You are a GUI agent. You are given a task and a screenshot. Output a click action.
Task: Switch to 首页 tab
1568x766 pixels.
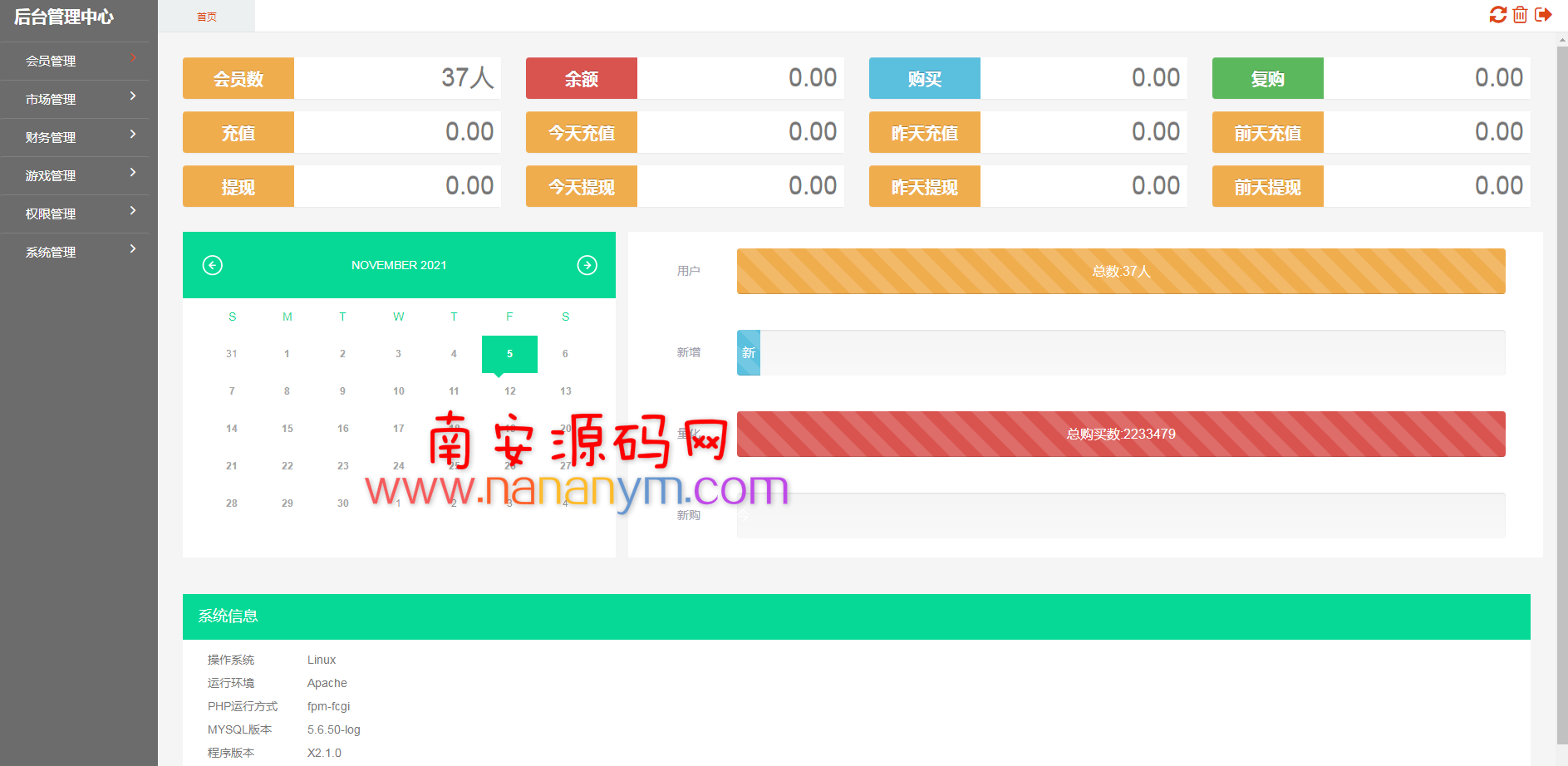[207, 17]
